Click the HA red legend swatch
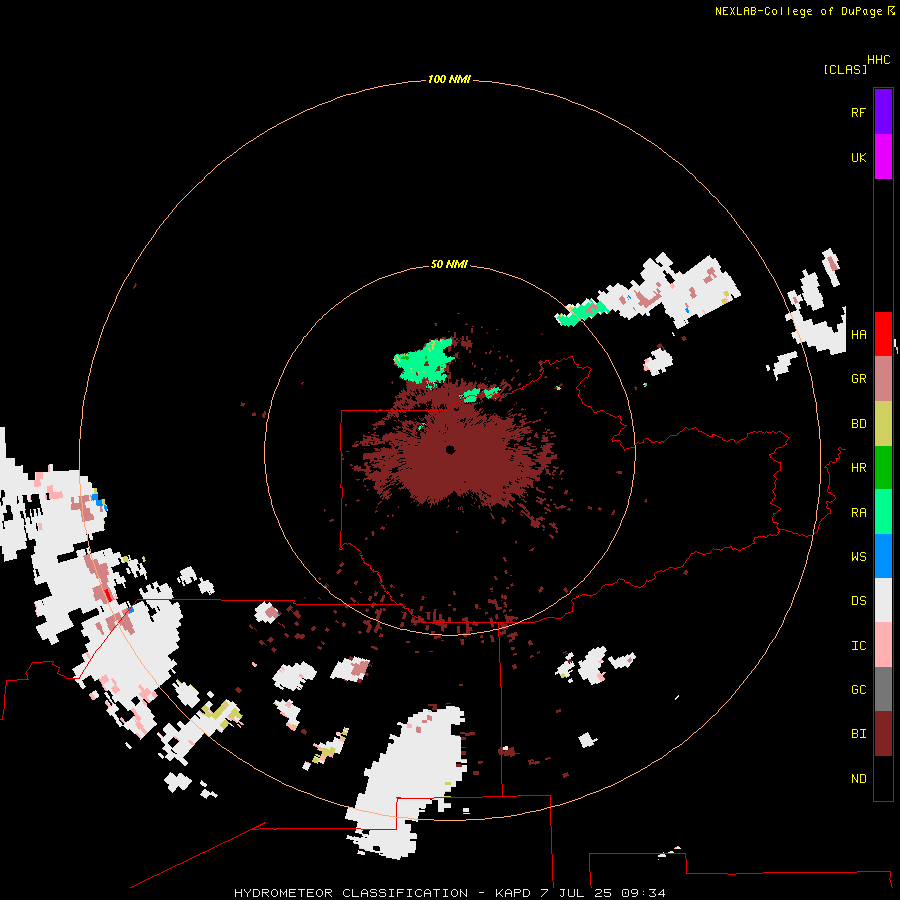 [x=883, y=334]
